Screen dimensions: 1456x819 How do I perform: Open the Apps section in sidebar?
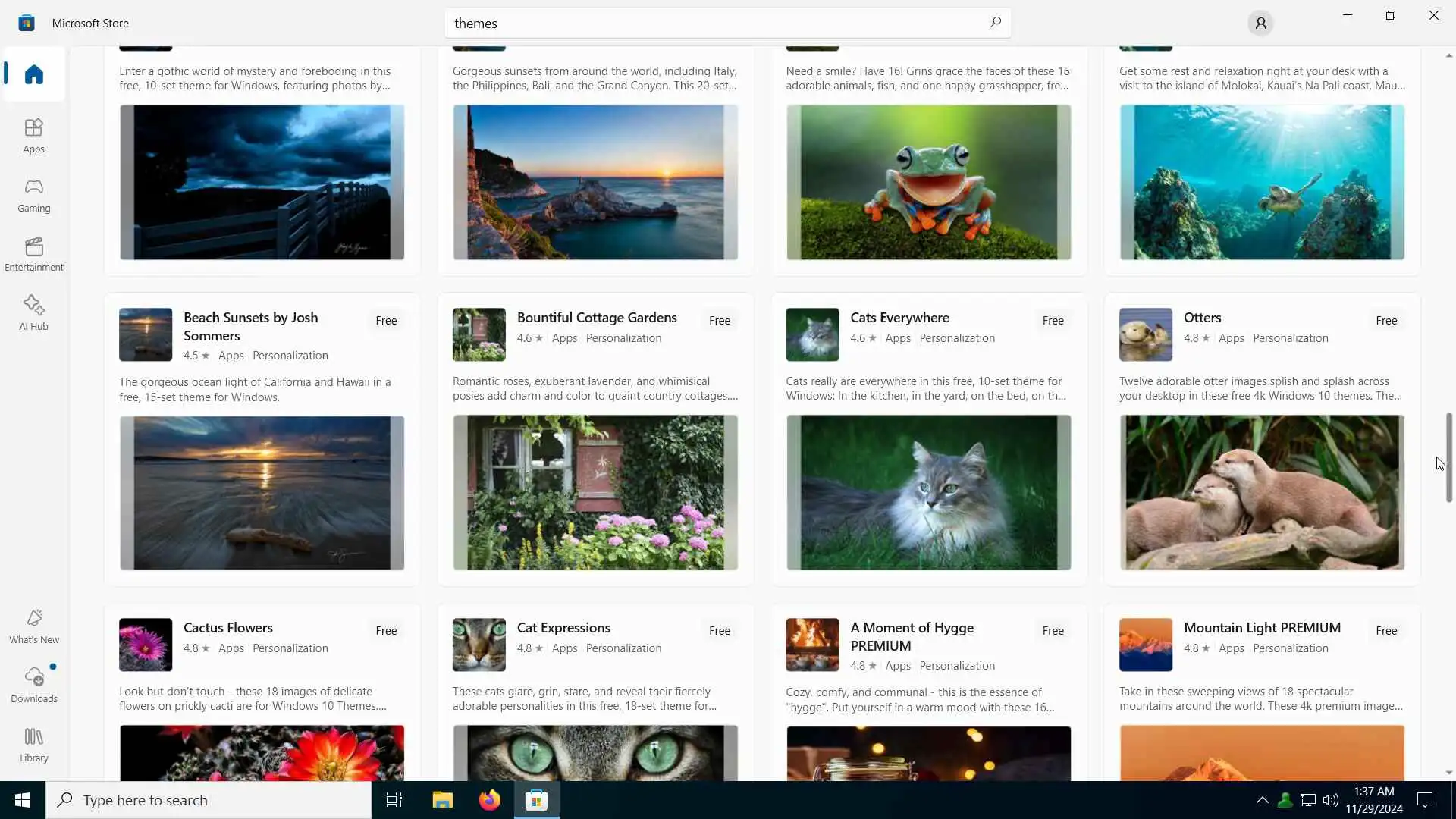33,136
